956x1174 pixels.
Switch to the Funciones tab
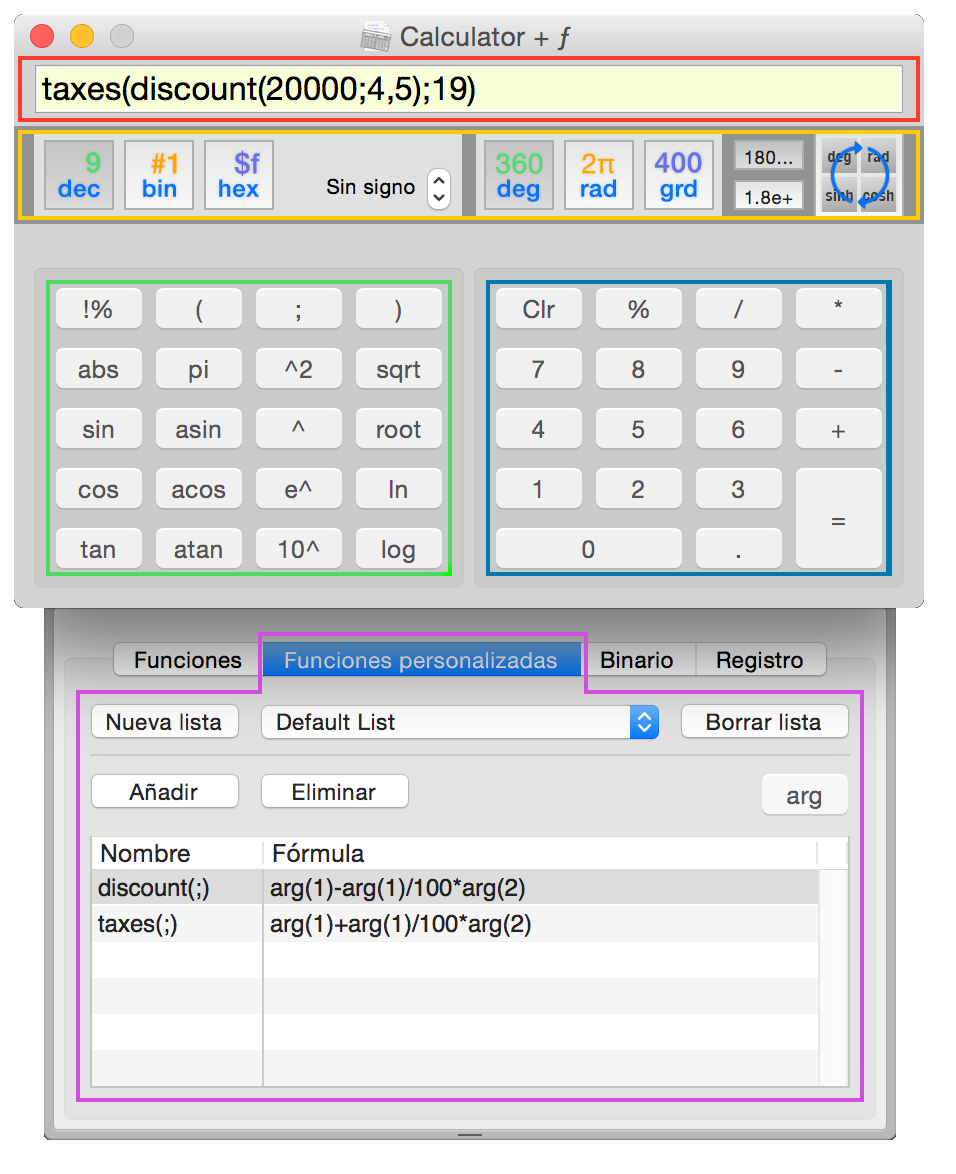tap(187, 660)
